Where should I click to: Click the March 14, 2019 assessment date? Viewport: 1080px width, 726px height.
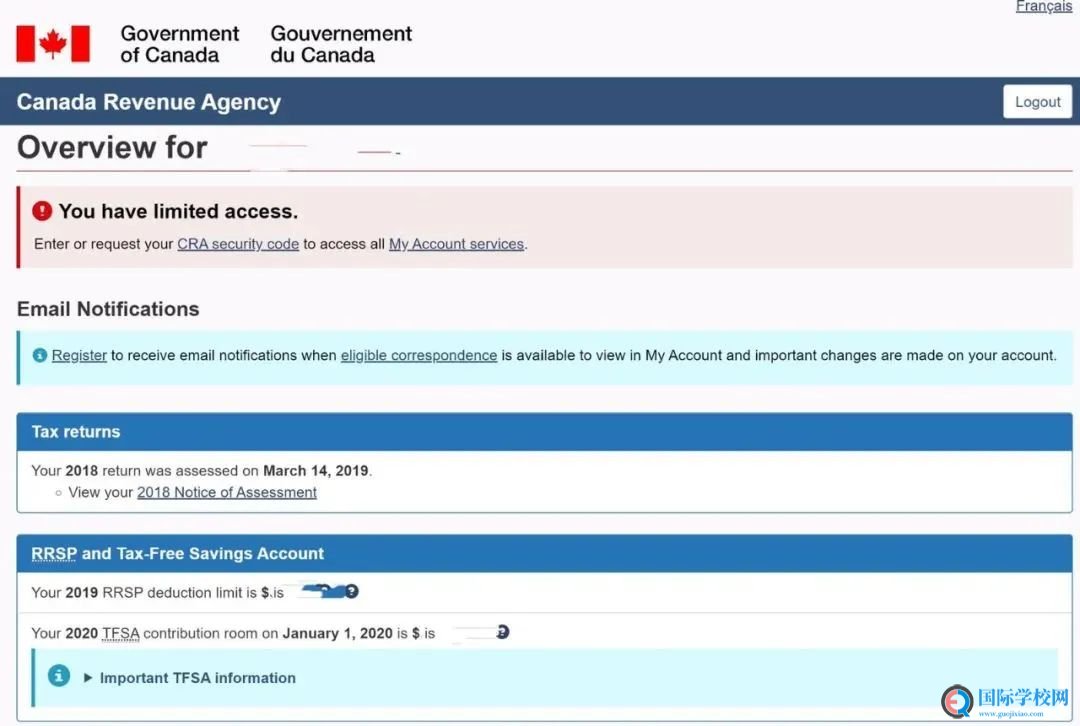(315, 471)
